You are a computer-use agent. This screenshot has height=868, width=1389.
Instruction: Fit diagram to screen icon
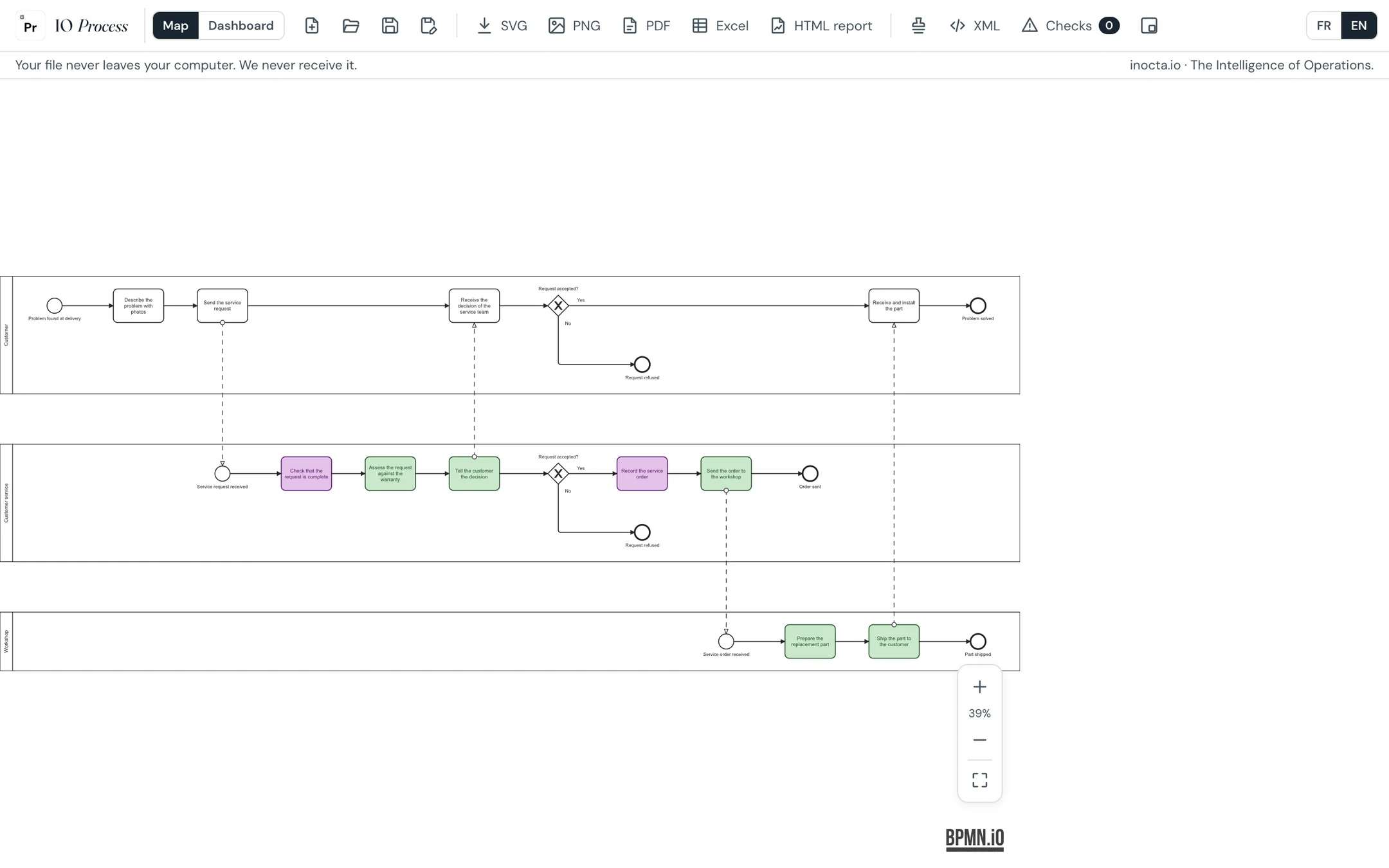(979, 780)
